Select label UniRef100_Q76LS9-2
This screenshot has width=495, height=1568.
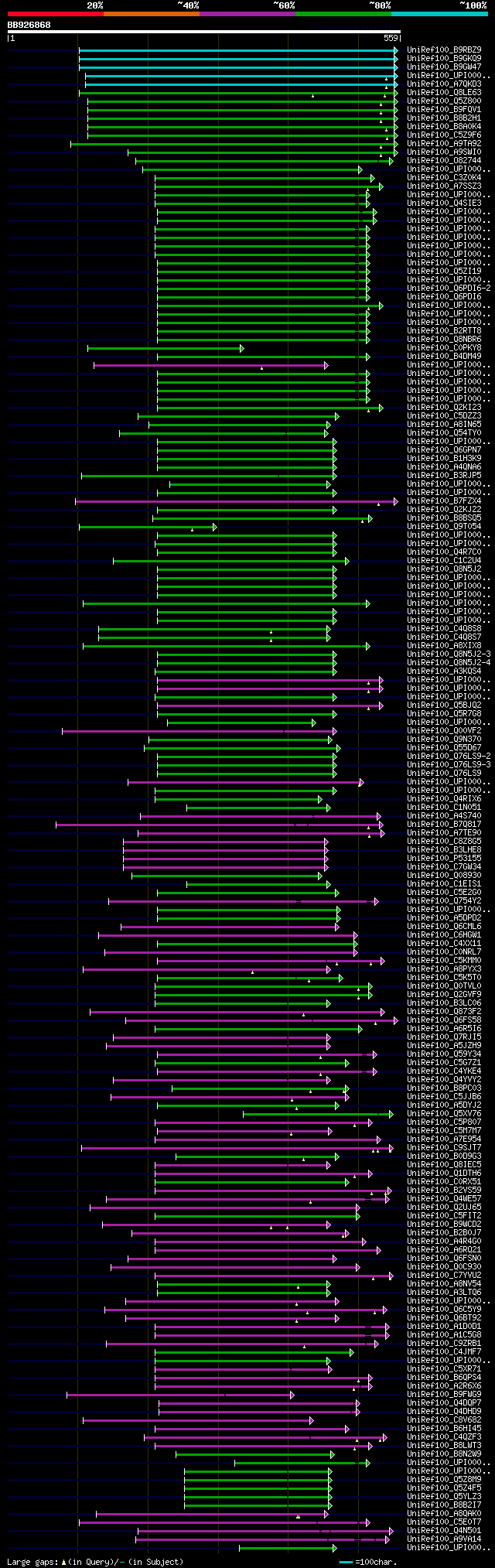click(449, 756)
